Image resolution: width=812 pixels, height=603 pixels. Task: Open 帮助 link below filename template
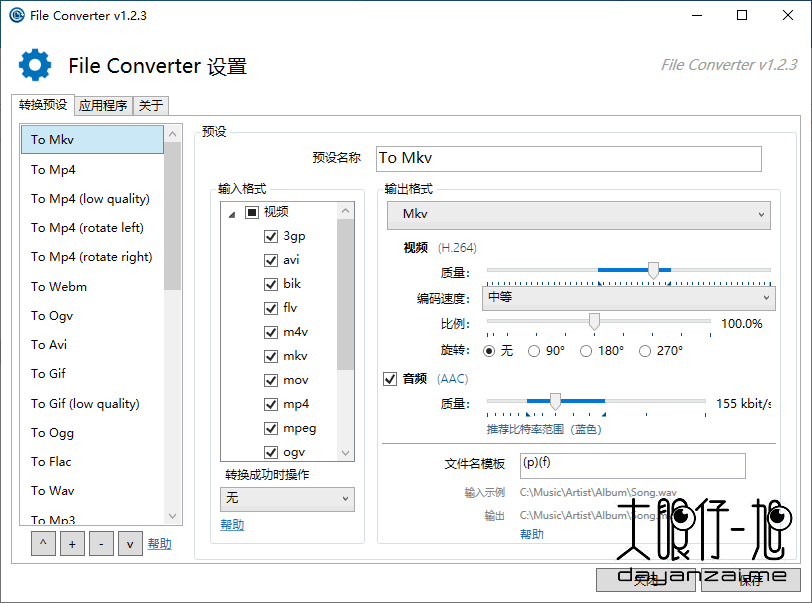(x=532, y=534)
